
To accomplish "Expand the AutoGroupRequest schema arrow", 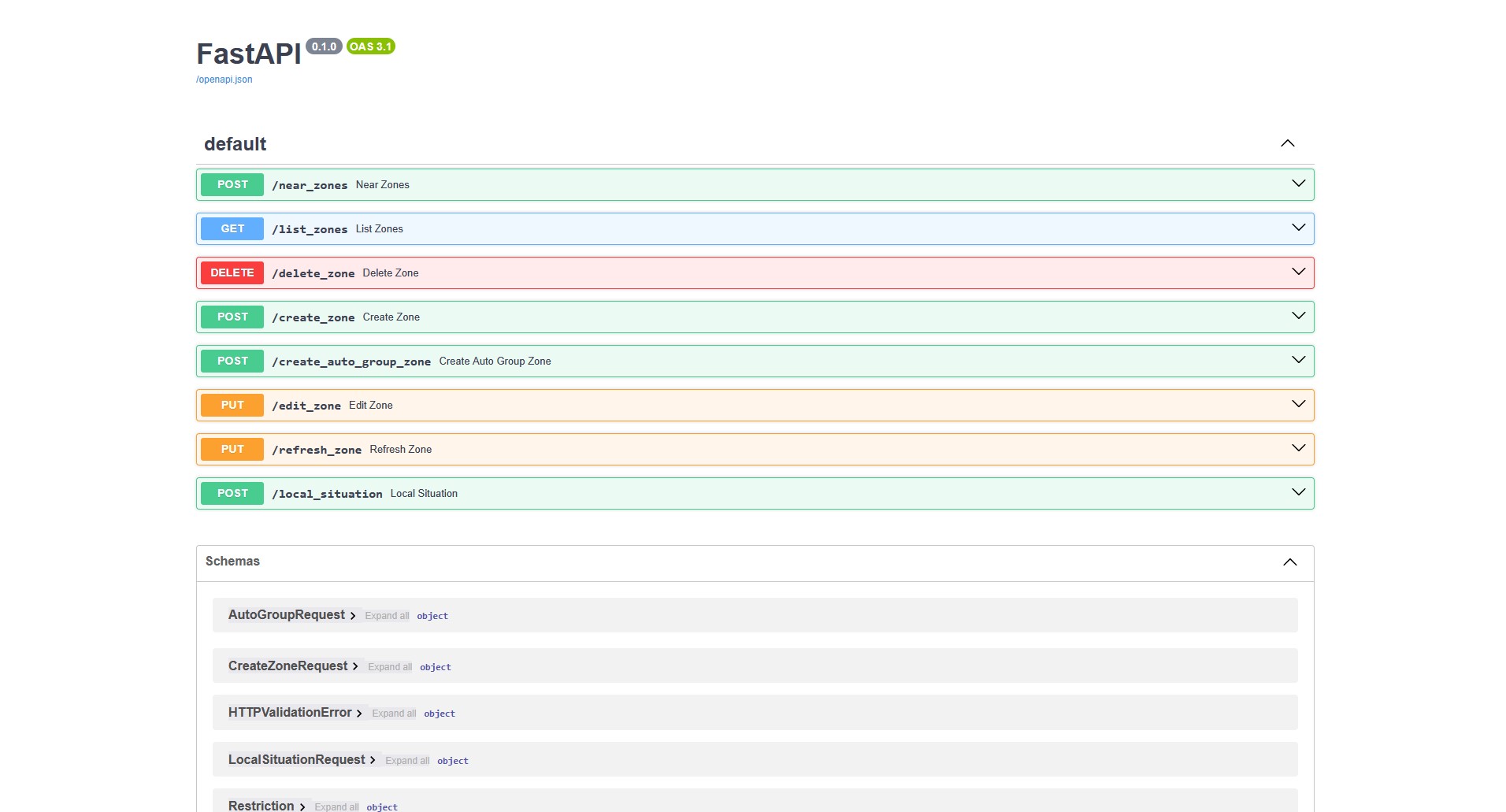I will coord(353,616).
